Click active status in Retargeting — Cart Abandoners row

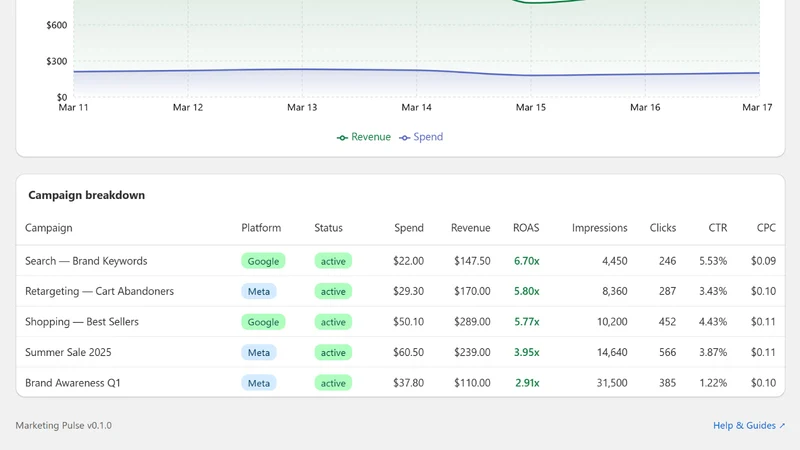[333, 291]
